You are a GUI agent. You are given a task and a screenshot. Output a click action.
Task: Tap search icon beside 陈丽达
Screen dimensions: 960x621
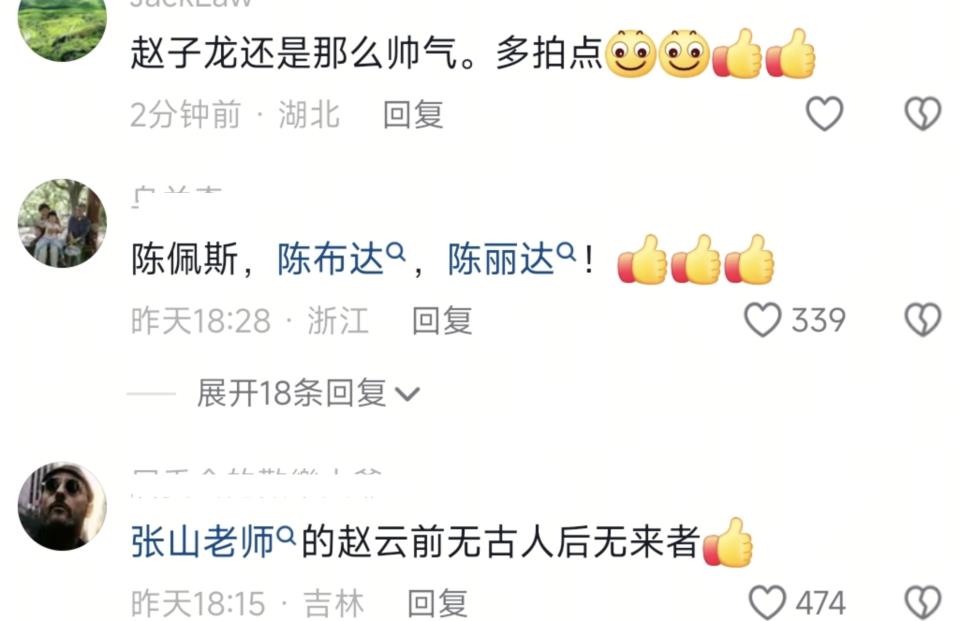tap(567, 252)
